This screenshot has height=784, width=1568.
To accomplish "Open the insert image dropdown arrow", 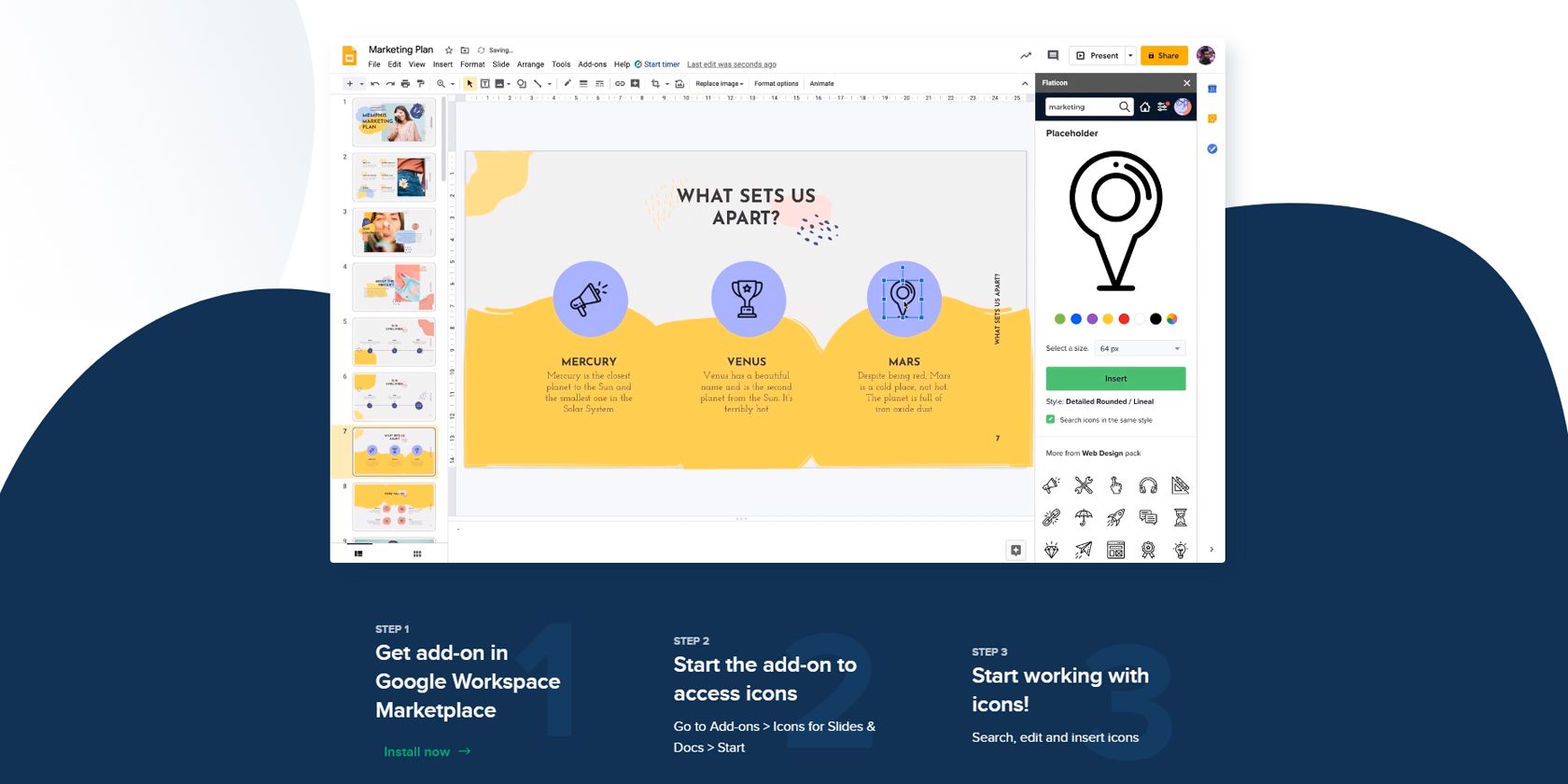I will 509,84.
